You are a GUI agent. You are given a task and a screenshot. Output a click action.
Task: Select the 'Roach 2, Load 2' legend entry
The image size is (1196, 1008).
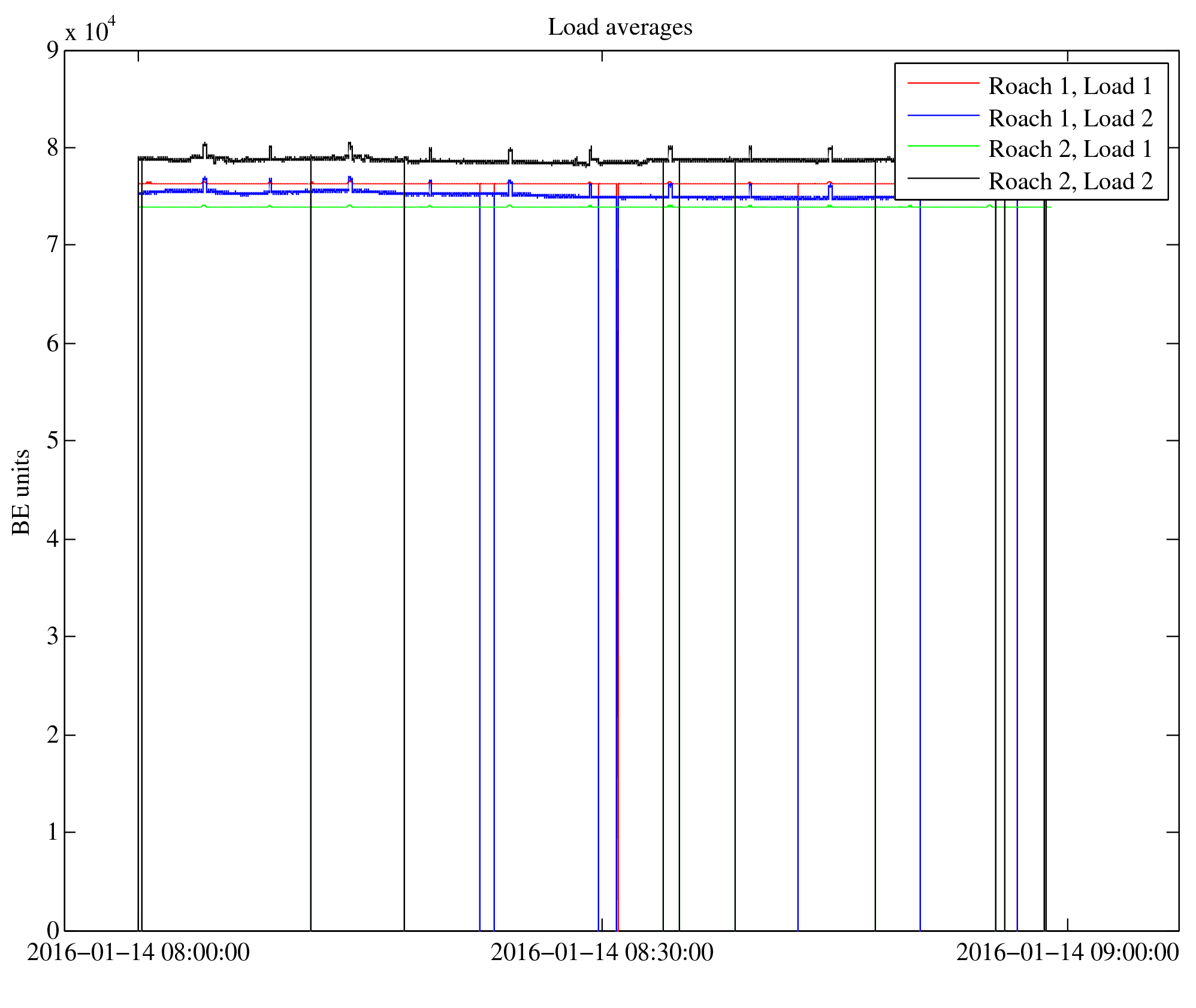coord(1070,181)
